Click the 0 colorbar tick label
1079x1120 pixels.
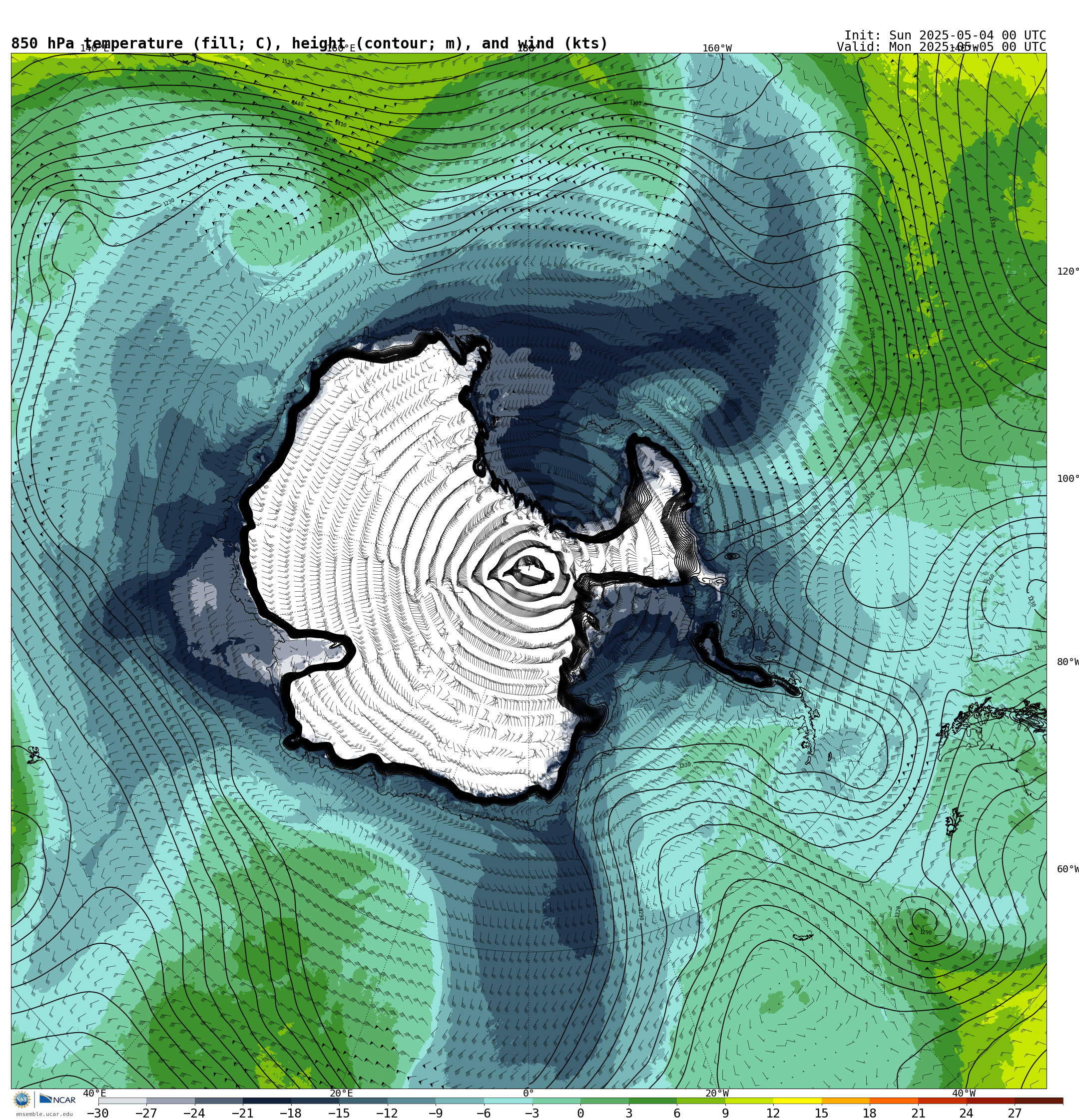[x=580, y=1113]
